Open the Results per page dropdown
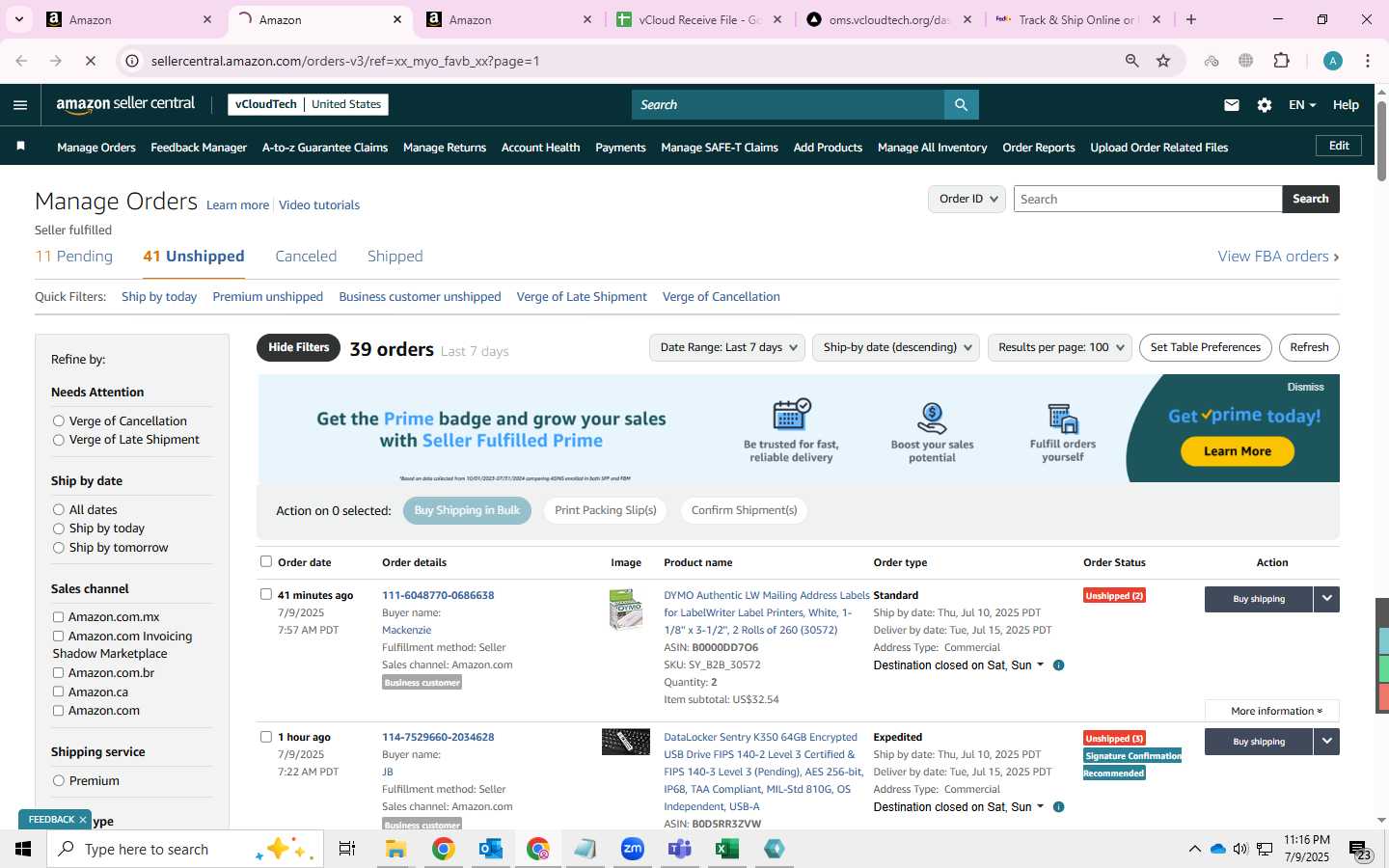1389x868 pixels. pyautogui.click(x=1060, y=347)
